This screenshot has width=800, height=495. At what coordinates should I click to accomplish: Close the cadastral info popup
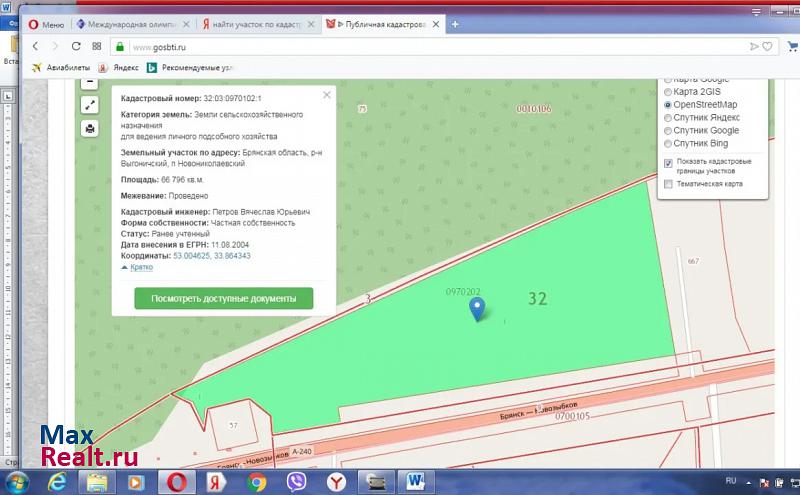pyautogui.click(x=326, y=95)
